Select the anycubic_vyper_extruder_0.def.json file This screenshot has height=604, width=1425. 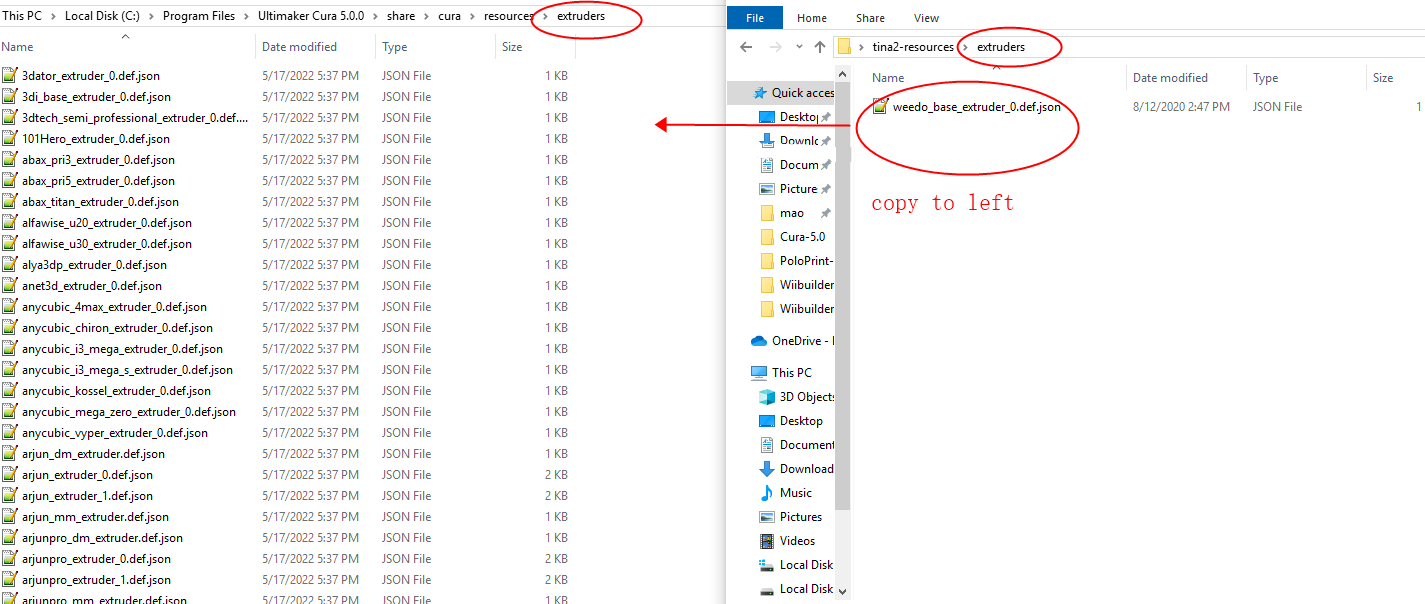(x=114, y=433)
